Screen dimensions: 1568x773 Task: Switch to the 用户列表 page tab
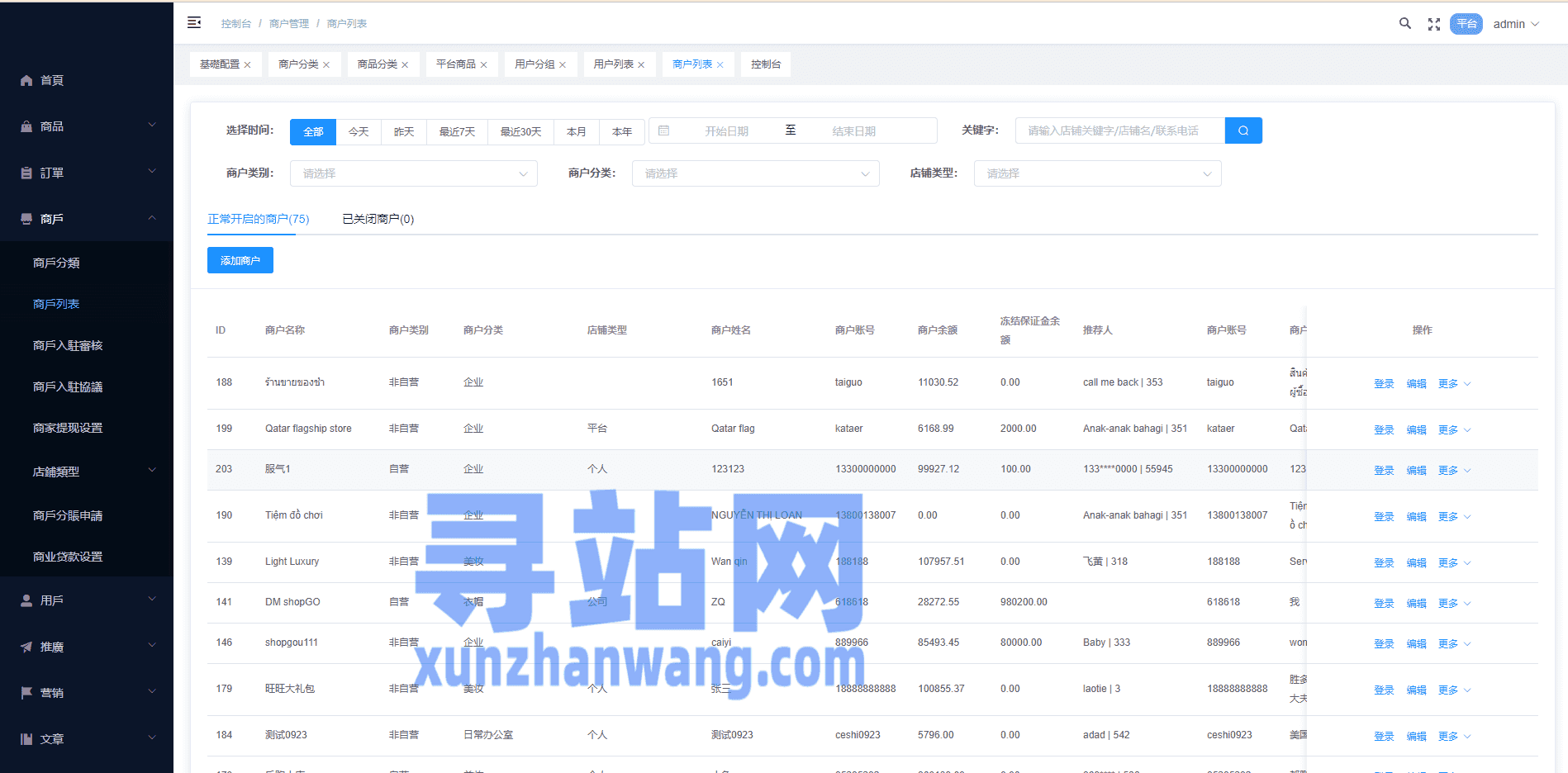pos(613,64)
